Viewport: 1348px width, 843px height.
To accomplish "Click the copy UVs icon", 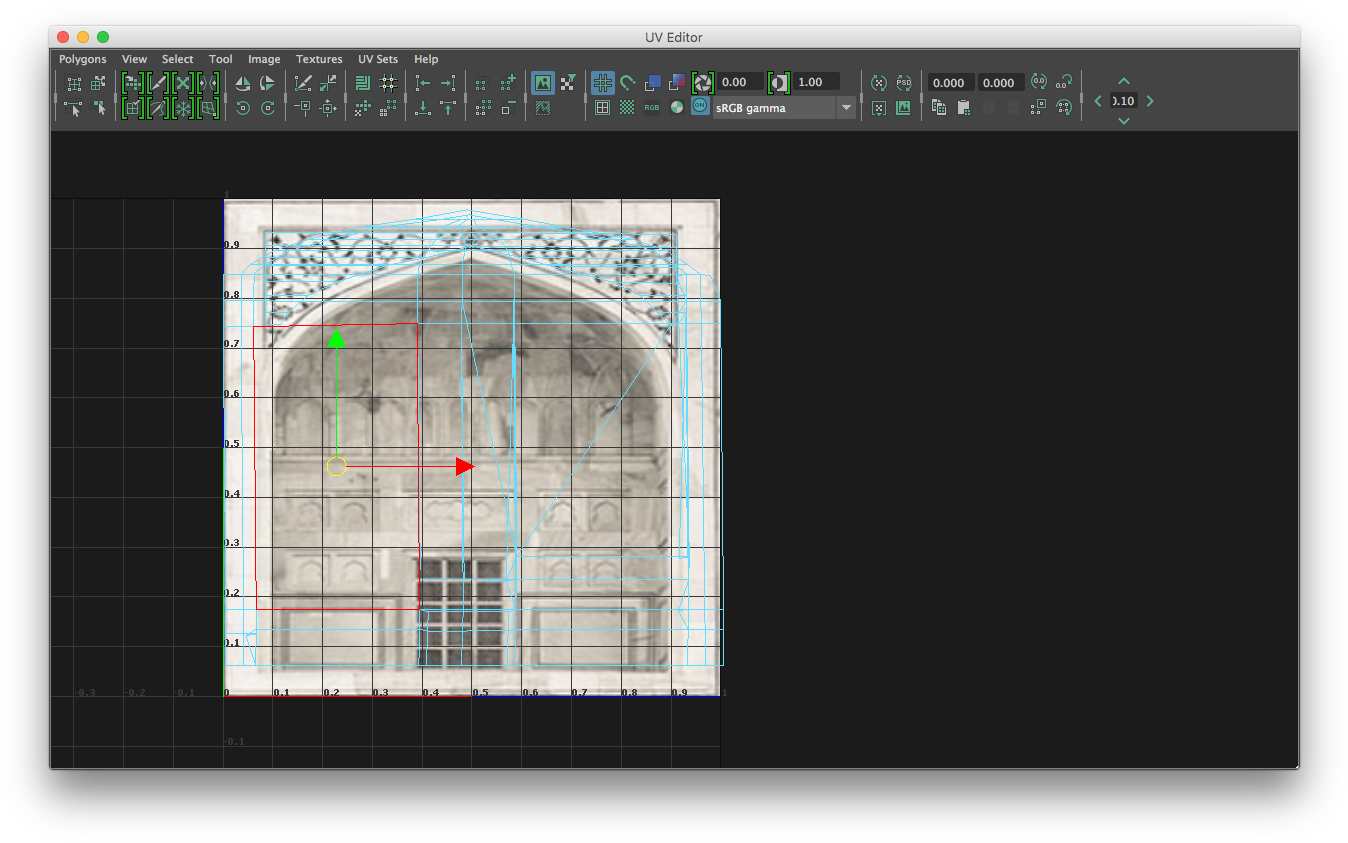I will tap(938, 107).
